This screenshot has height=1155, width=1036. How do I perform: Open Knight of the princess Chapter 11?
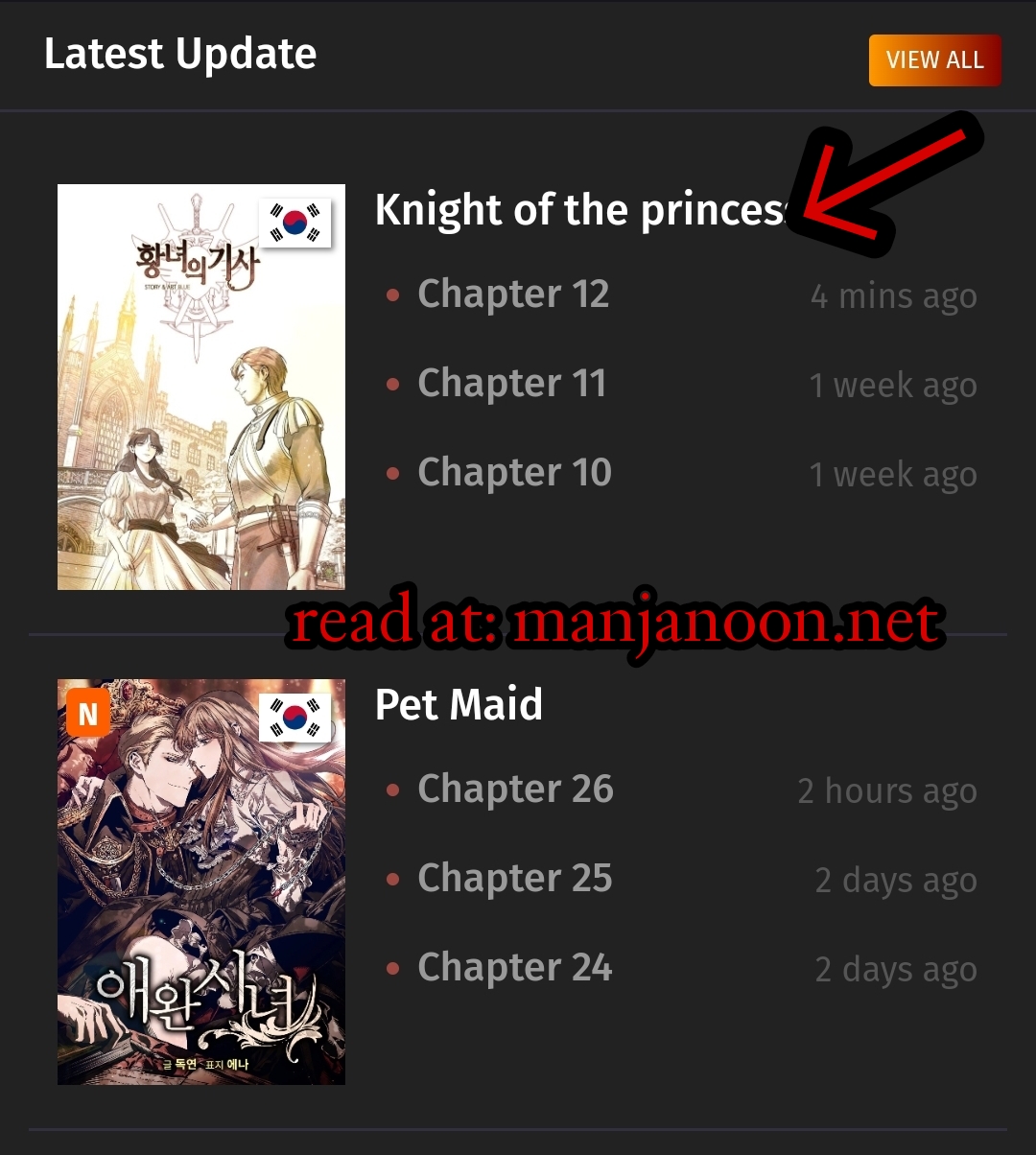pyautogui.click(x=512, y=383)
